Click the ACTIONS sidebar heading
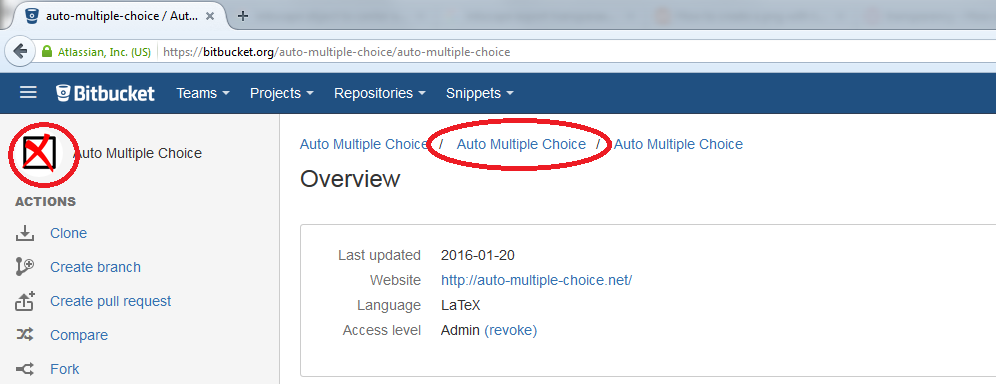 [x=45, y=202]
